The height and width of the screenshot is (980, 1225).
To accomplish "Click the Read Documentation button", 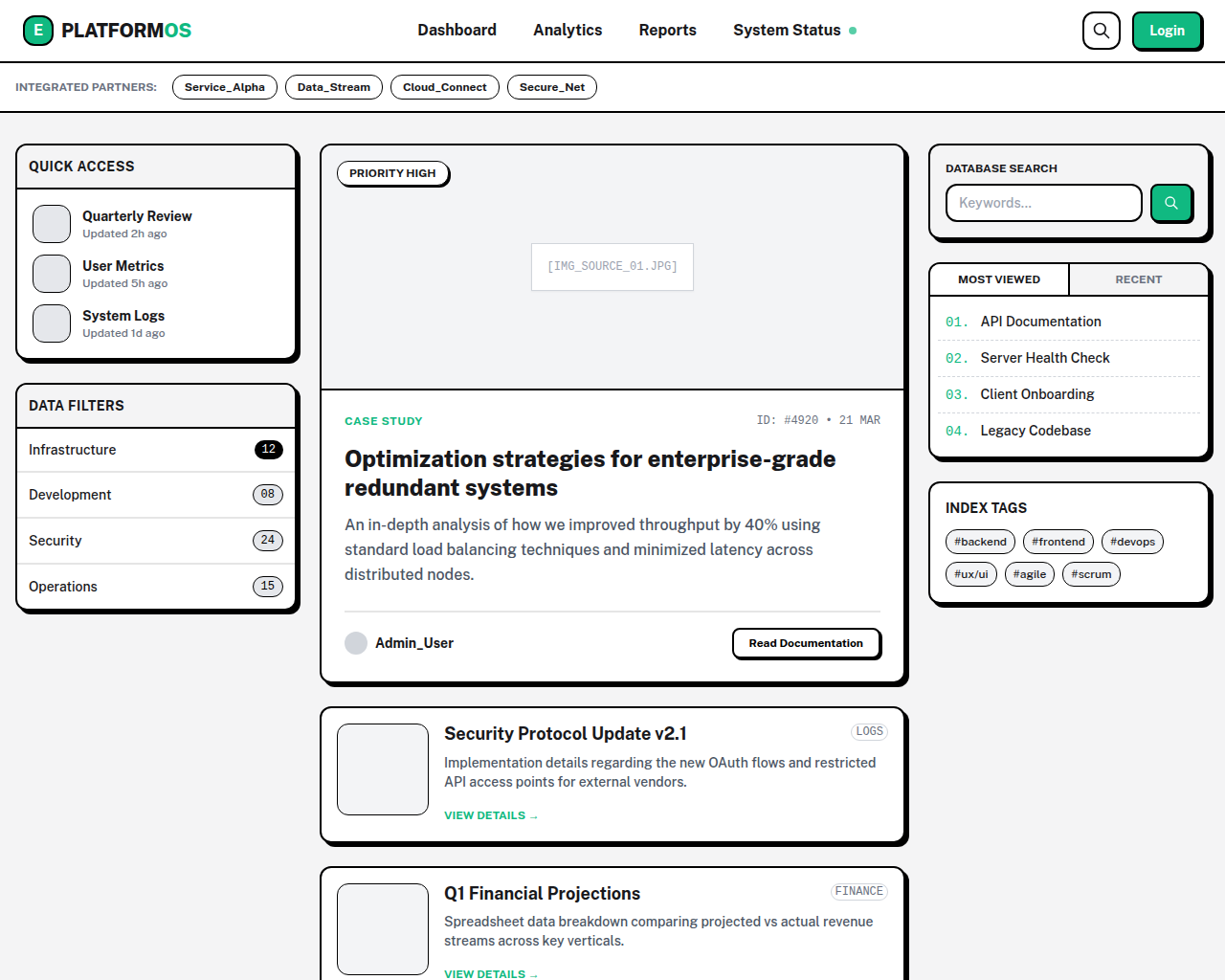I will tap(806, 643).
